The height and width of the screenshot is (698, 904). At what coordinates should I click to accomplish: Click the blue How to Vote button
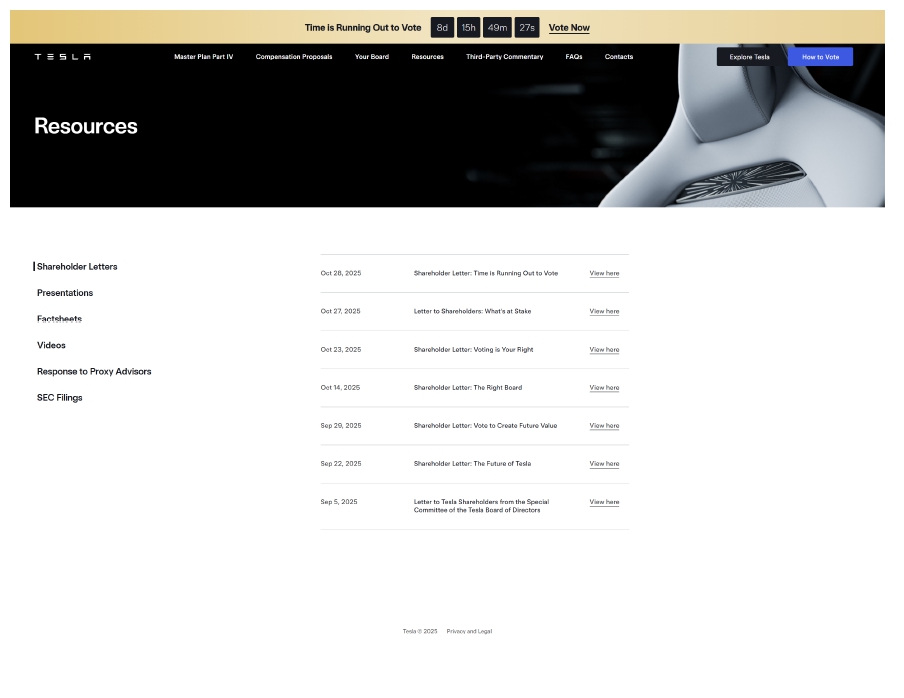tap(820, 57)
